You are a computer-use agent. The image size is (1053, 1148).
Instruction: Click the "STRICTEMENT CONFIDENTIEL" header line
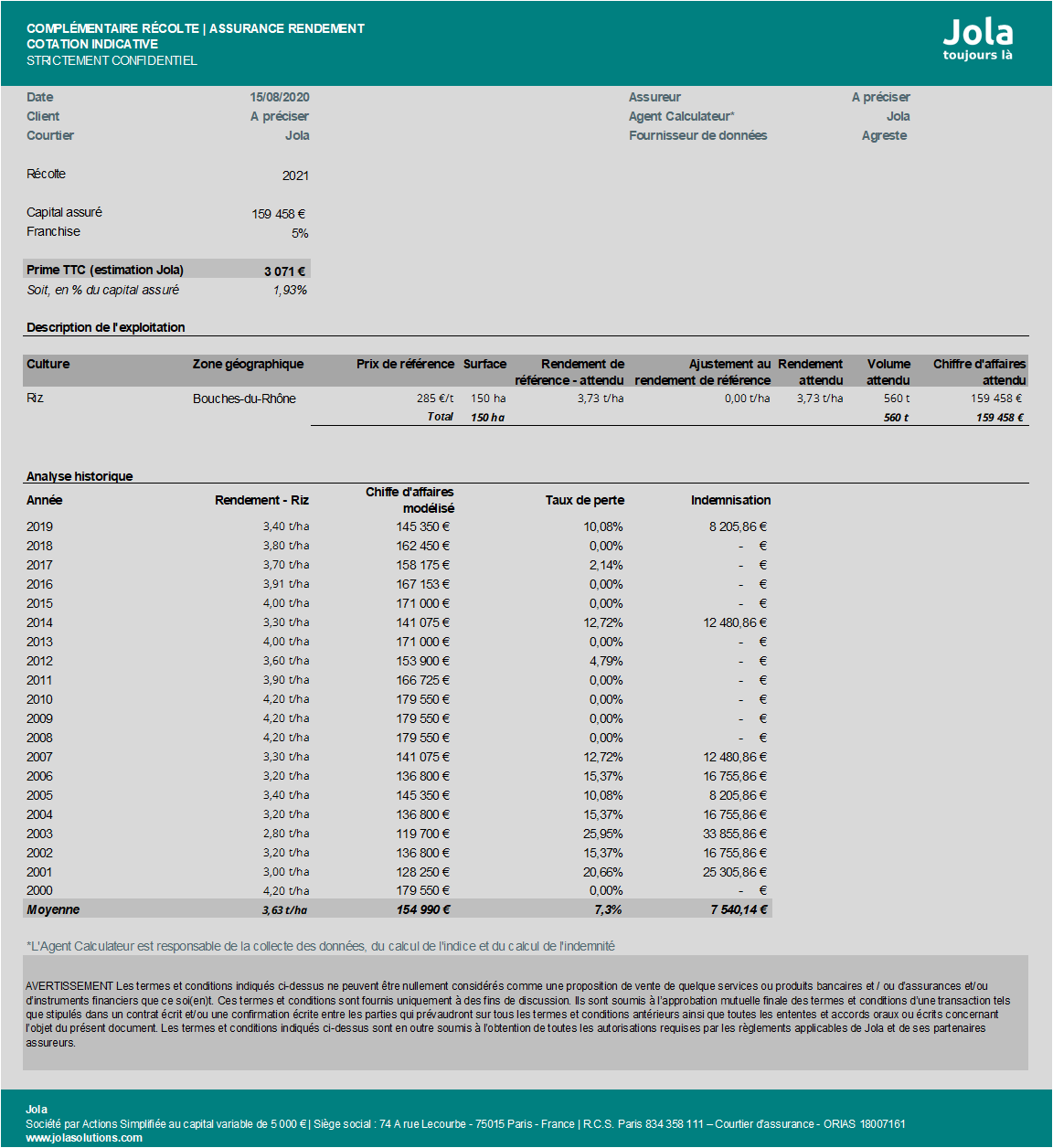pyautogui.click(x=112, y=60)
